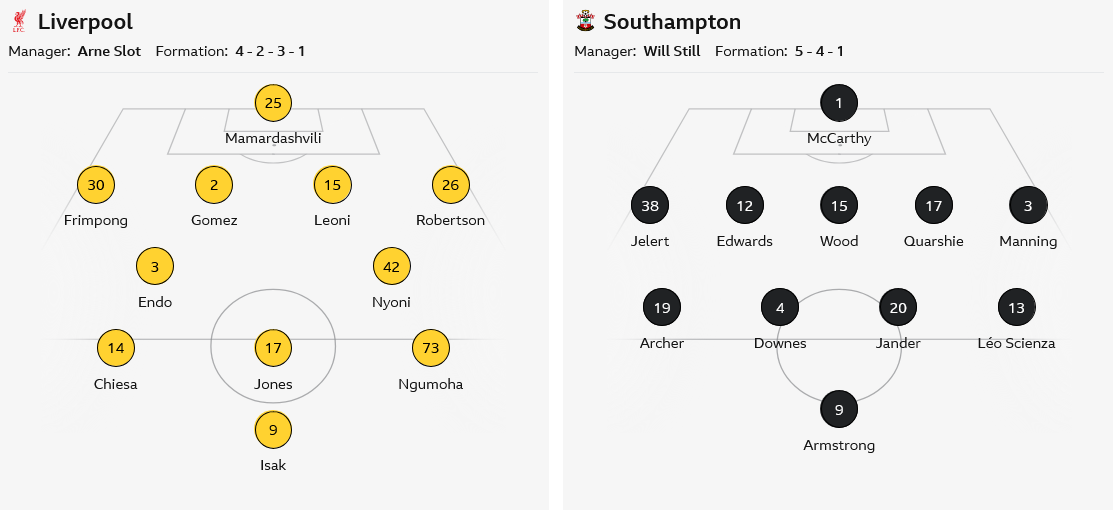Click the Southampton club crest icon
The width and height of the screenshot is (1113, 510).
[x=585, y=22]
